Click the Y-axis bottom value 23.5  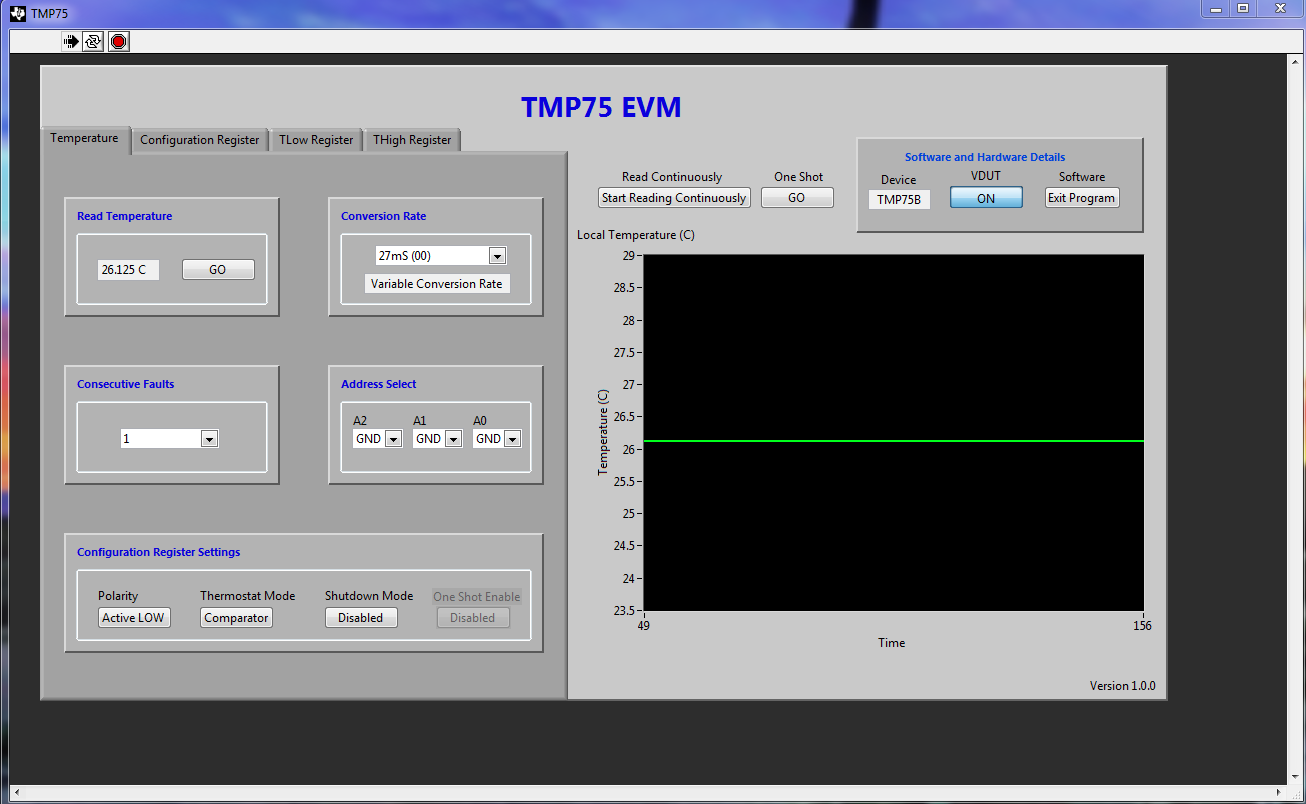pos(624,611)
